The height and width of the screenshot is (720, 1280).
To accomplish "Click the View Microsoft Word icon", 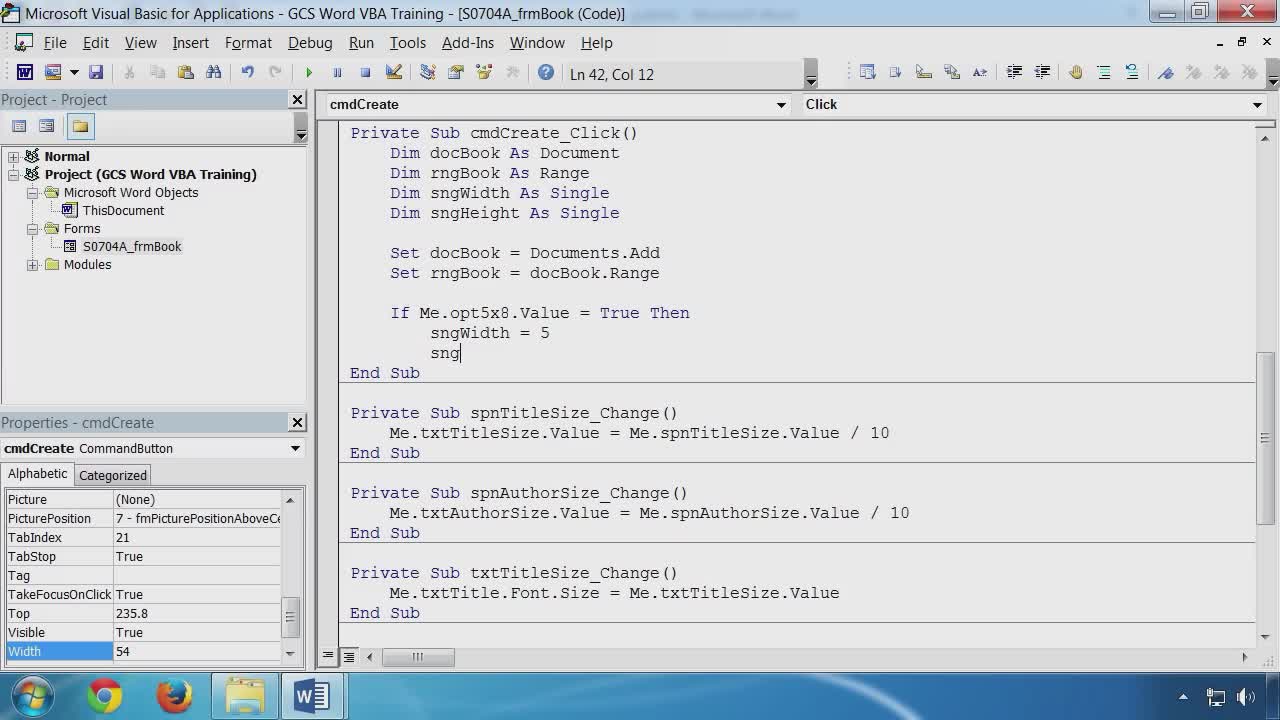I will pos(25,72).
